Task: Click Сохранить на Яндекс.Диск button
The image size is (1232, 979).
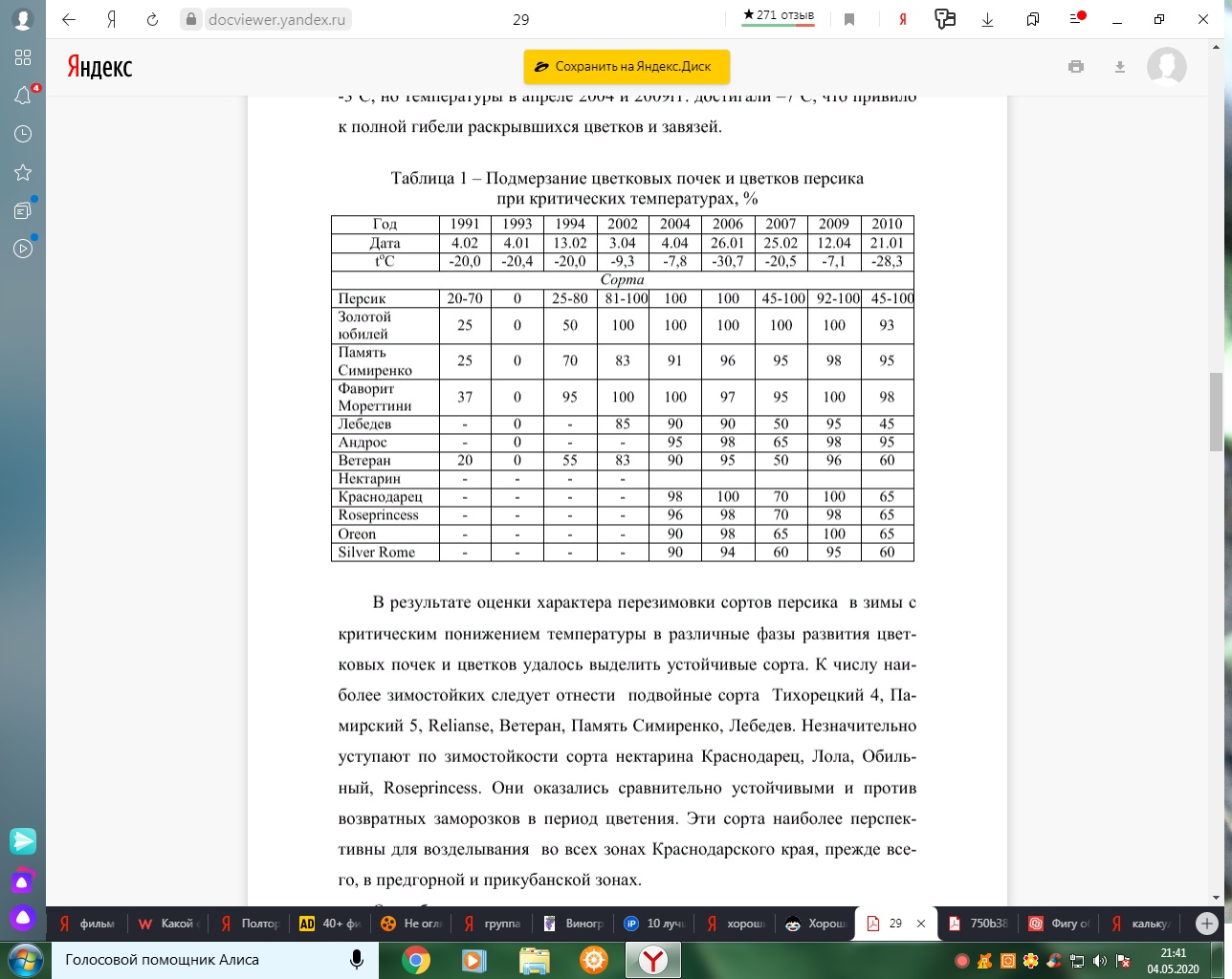Action: click(x=627, y=67)
